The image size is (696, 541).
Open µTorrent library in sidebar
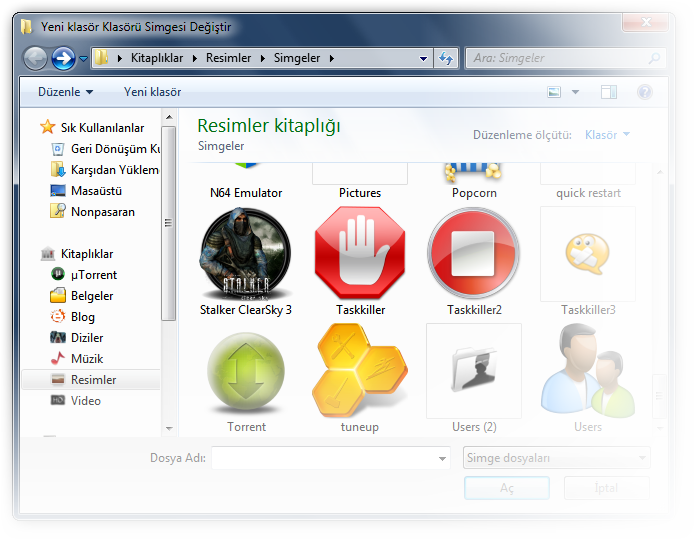point(84,275)
